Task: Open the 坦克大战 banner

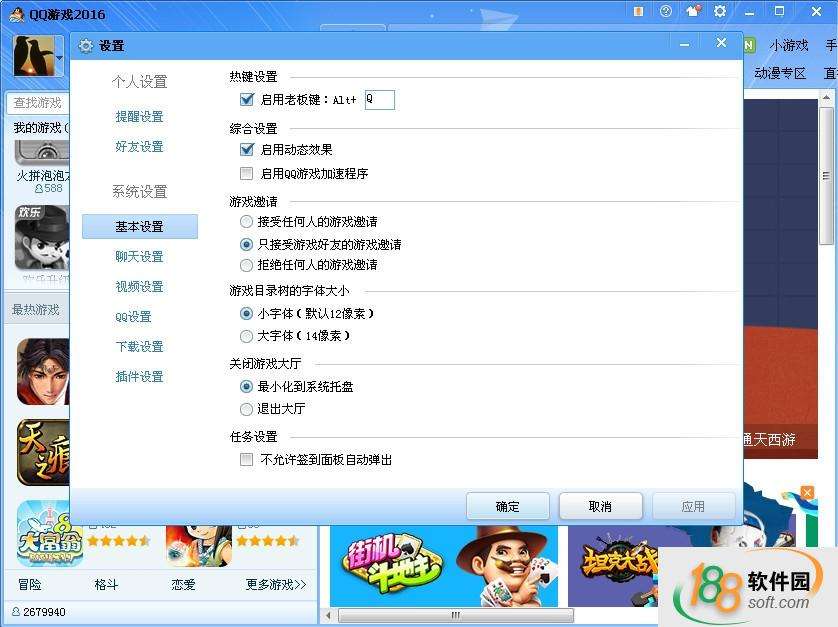Action: tap(614, 566)
